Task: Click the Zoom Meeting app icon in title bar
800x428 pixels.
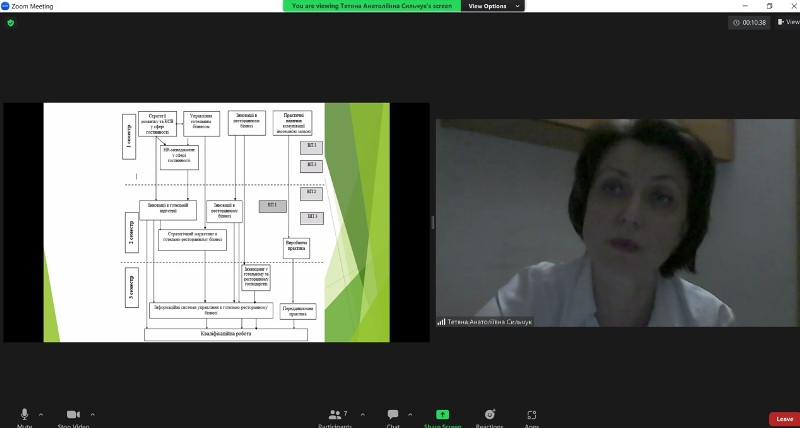Action: point(5,6)
